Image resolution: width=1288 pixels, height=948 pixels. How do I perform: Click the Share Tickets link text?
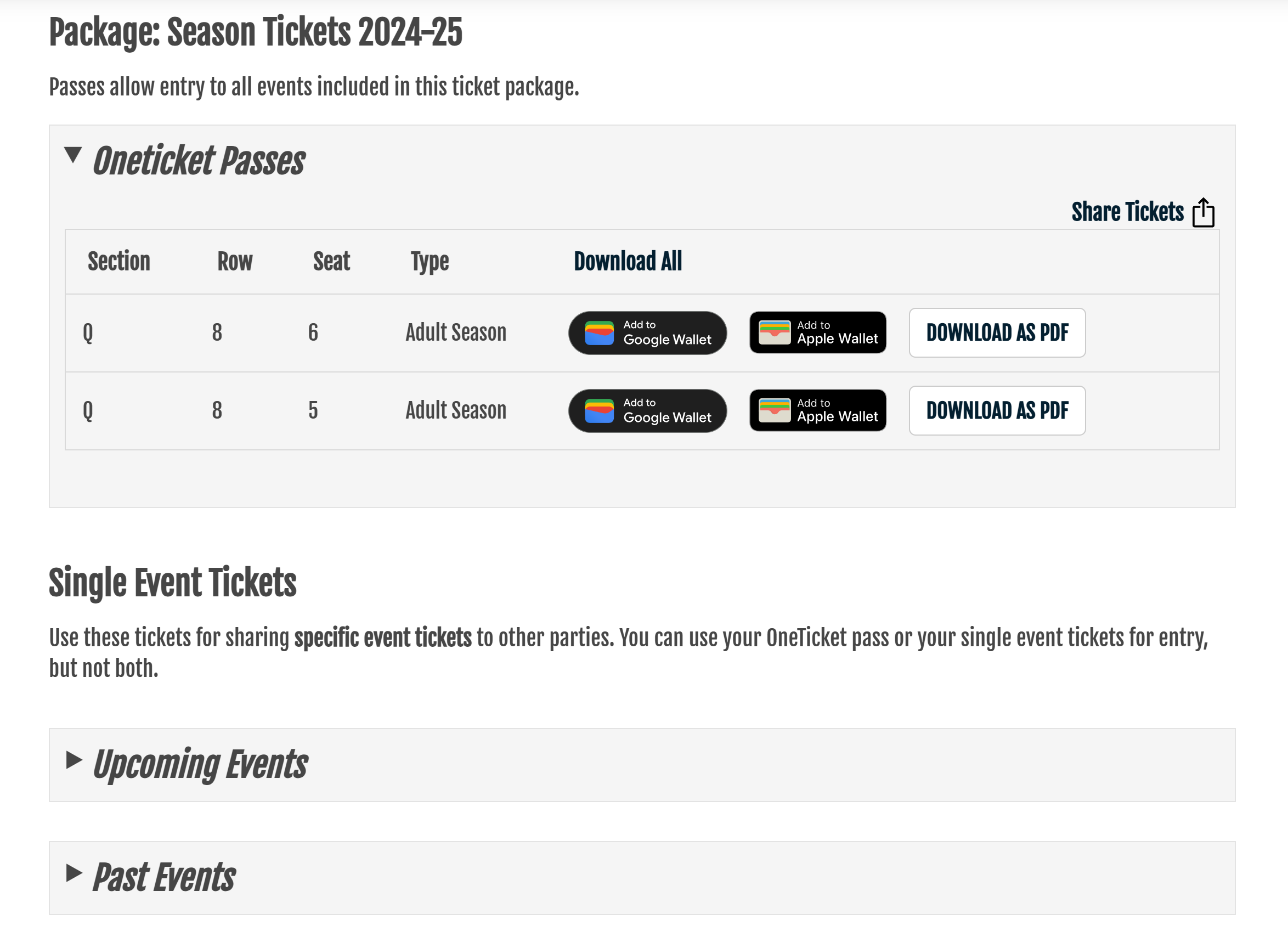[x=1127, y=212]
